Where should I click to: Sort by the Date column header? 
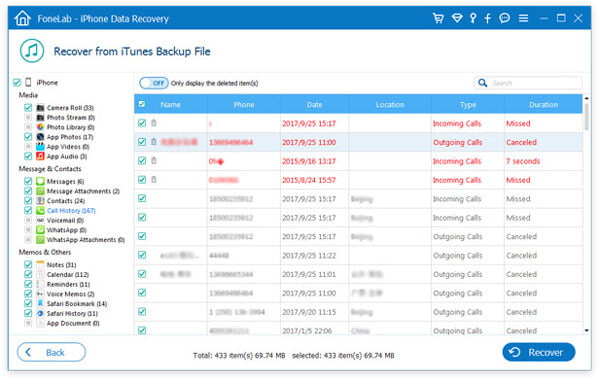coord(315,104)
